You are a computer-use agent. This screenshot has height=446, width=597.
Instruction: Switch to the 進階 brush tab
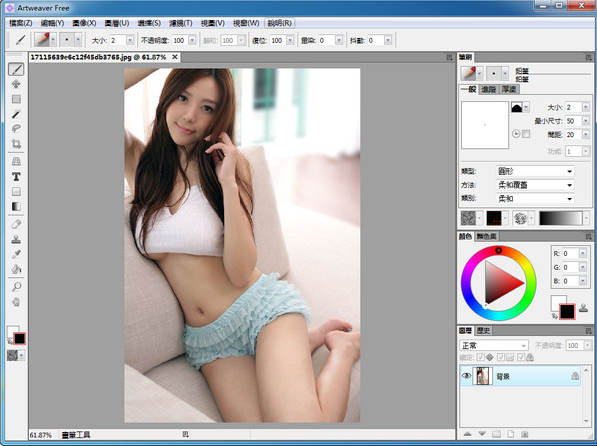coord(488,89)
